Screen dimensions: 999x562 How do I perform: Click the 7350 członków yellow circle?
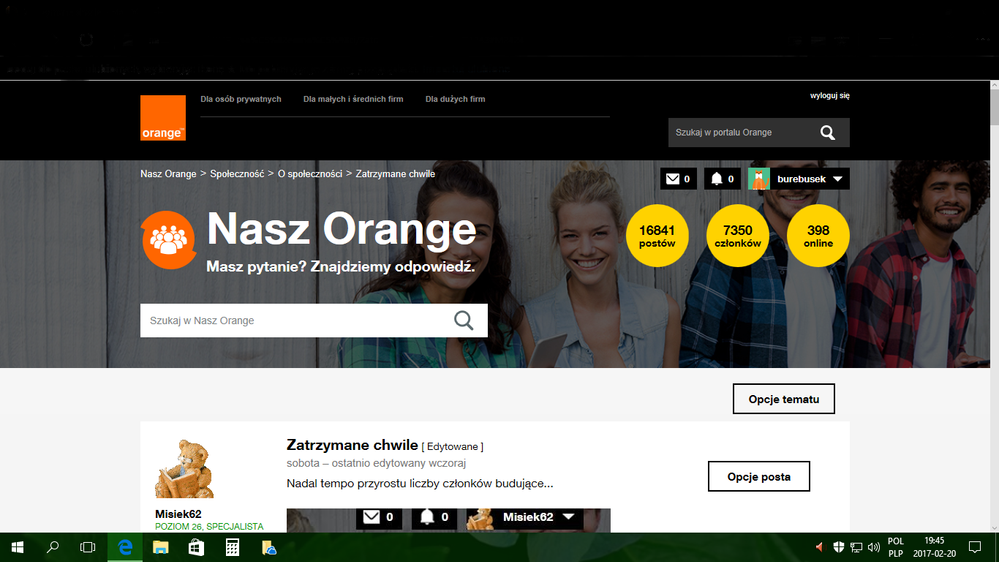point(738,236)
